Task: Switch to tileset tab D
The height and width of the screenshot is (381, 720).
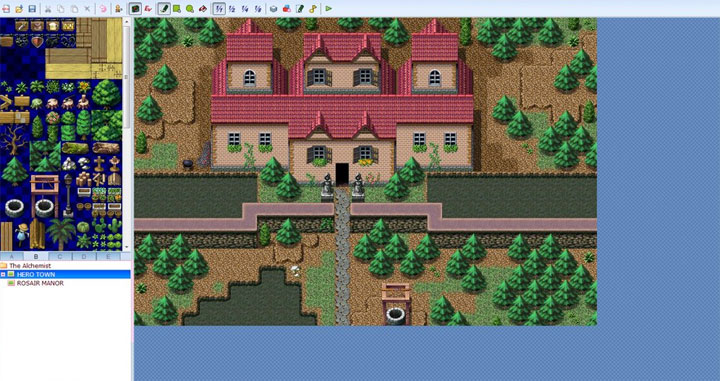Action: point(84,256)
